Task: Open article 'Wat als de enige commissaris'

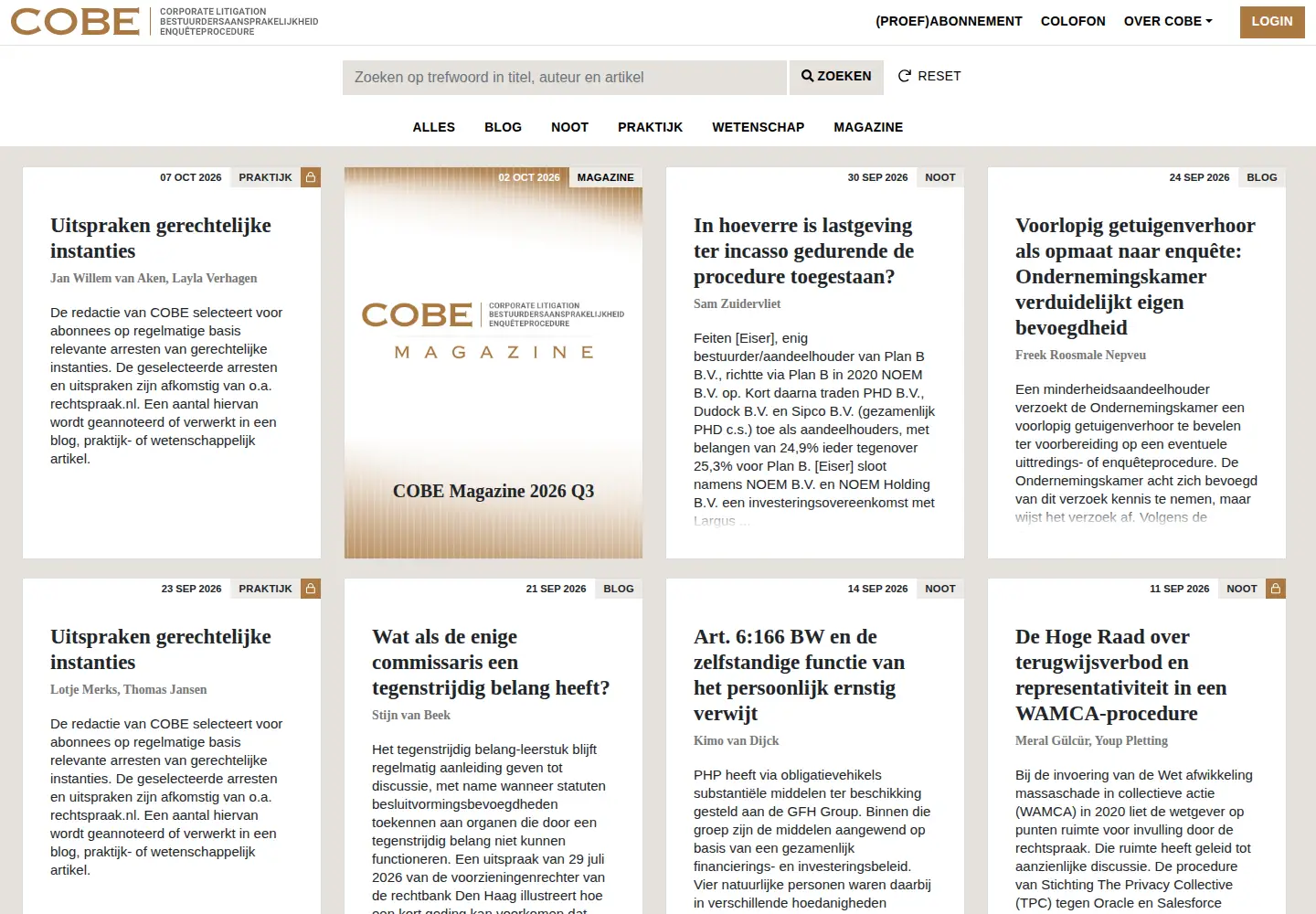Action: [491, 663]
